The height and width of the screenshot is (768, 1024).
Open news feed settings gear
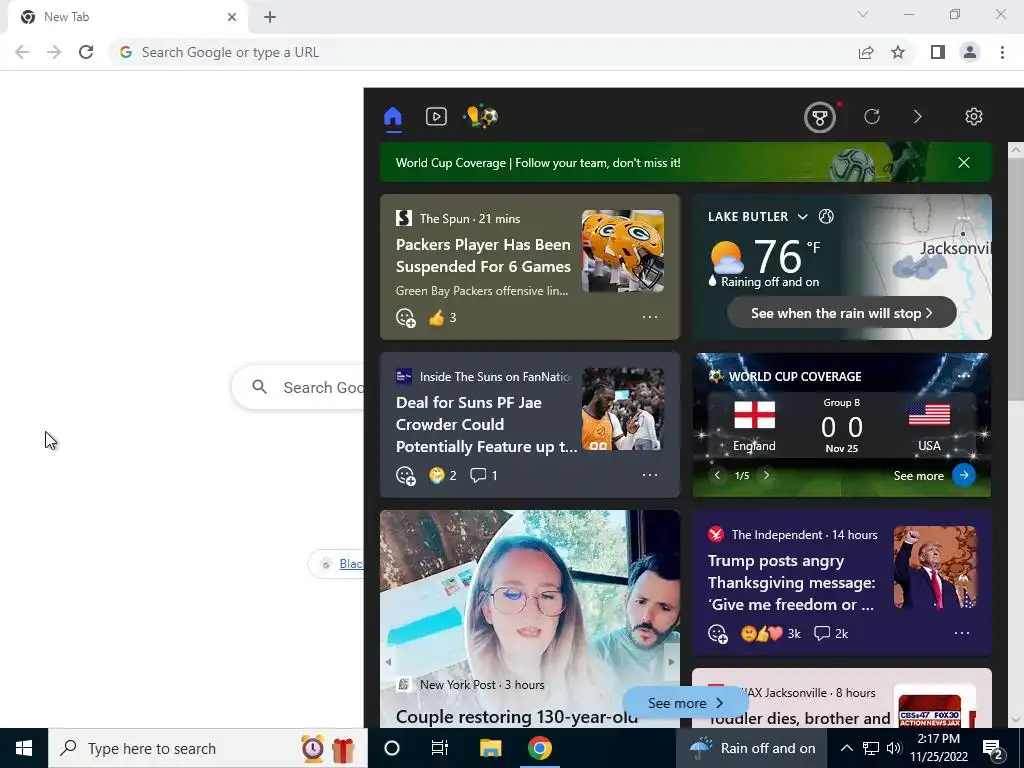pyautogui.click(x=974, y=117)
